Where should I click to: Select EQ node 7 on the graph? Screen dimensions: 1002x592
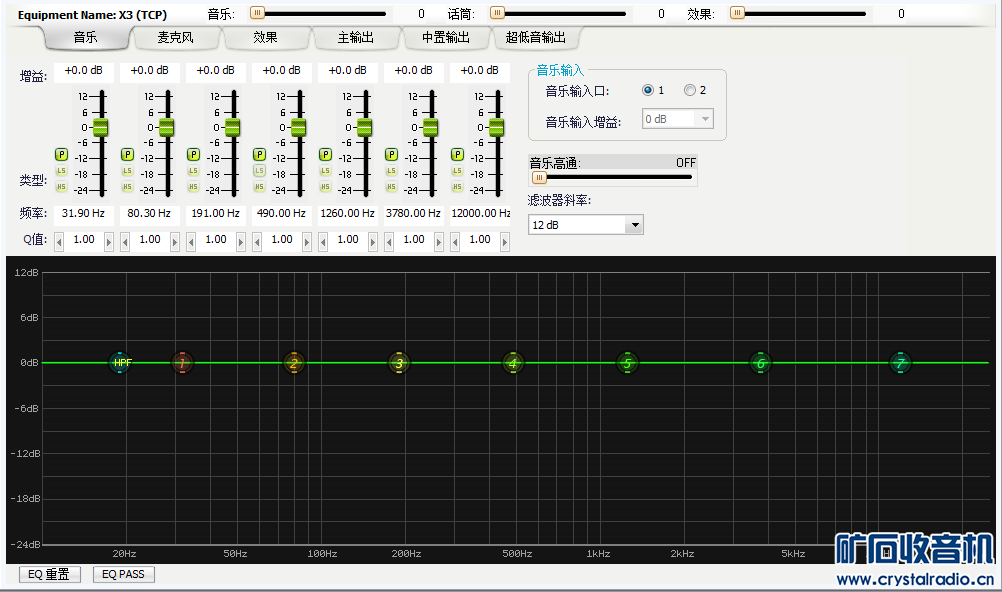click(900, 363)
